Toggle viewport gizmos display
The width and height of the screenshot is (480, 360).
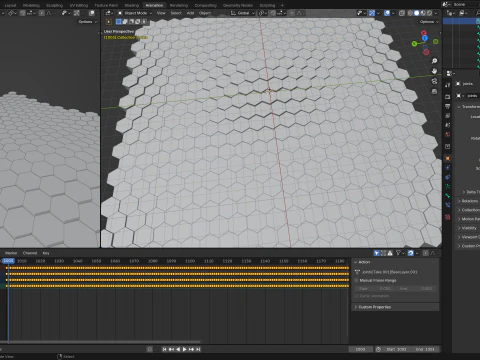[x=372, y=13]
